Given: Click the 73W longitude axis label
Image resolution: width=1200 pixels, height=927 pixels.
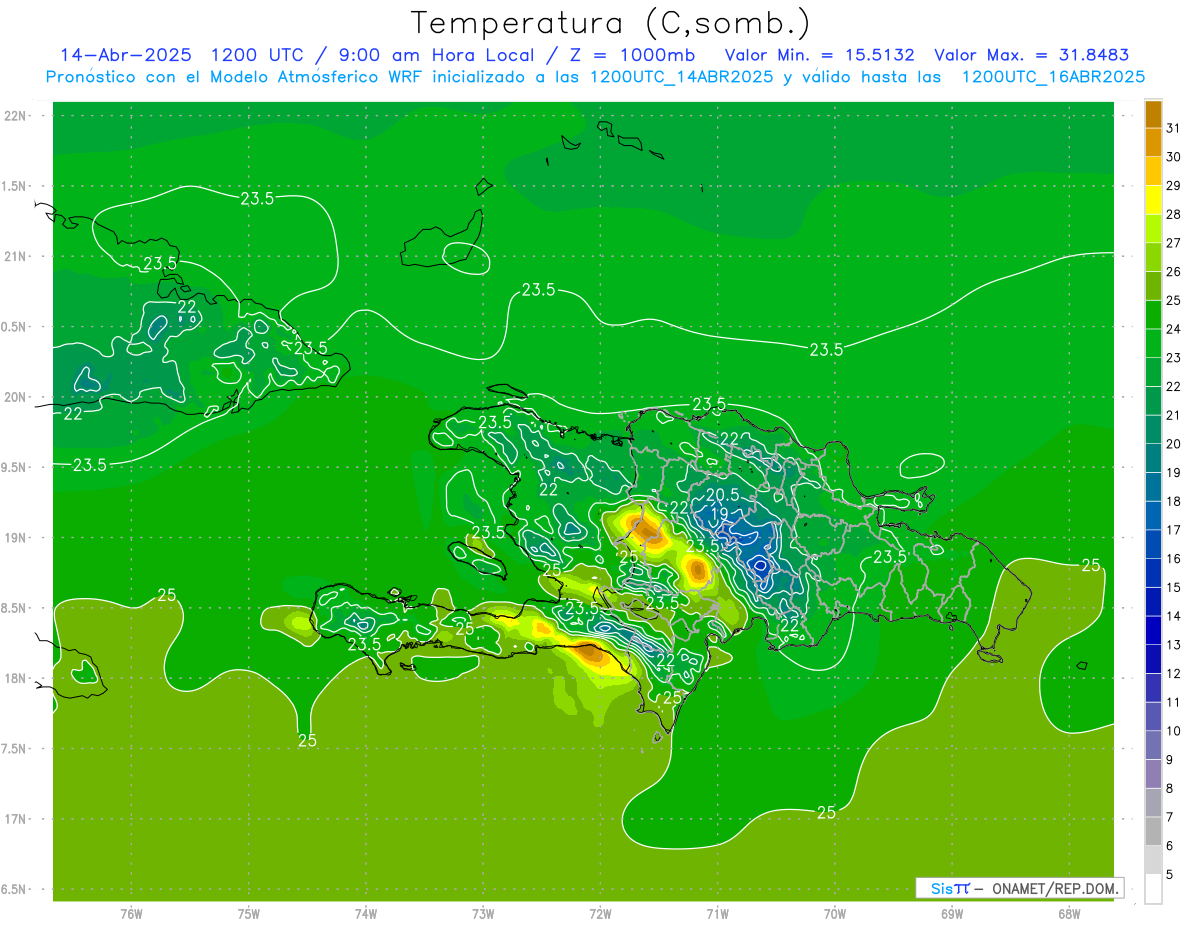Looking at the screenshot, I should (483, 913).
